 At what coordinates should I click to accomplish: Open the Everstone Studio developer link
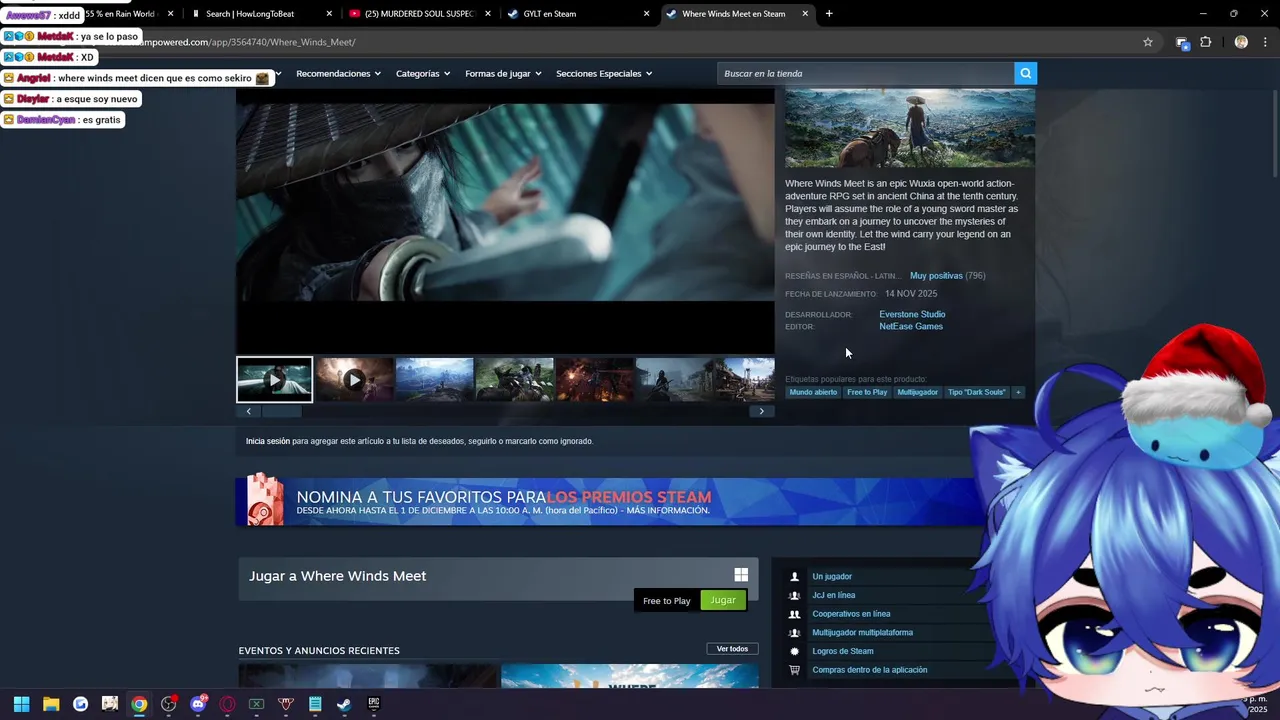pyautogui.click(x=912, y=314)
